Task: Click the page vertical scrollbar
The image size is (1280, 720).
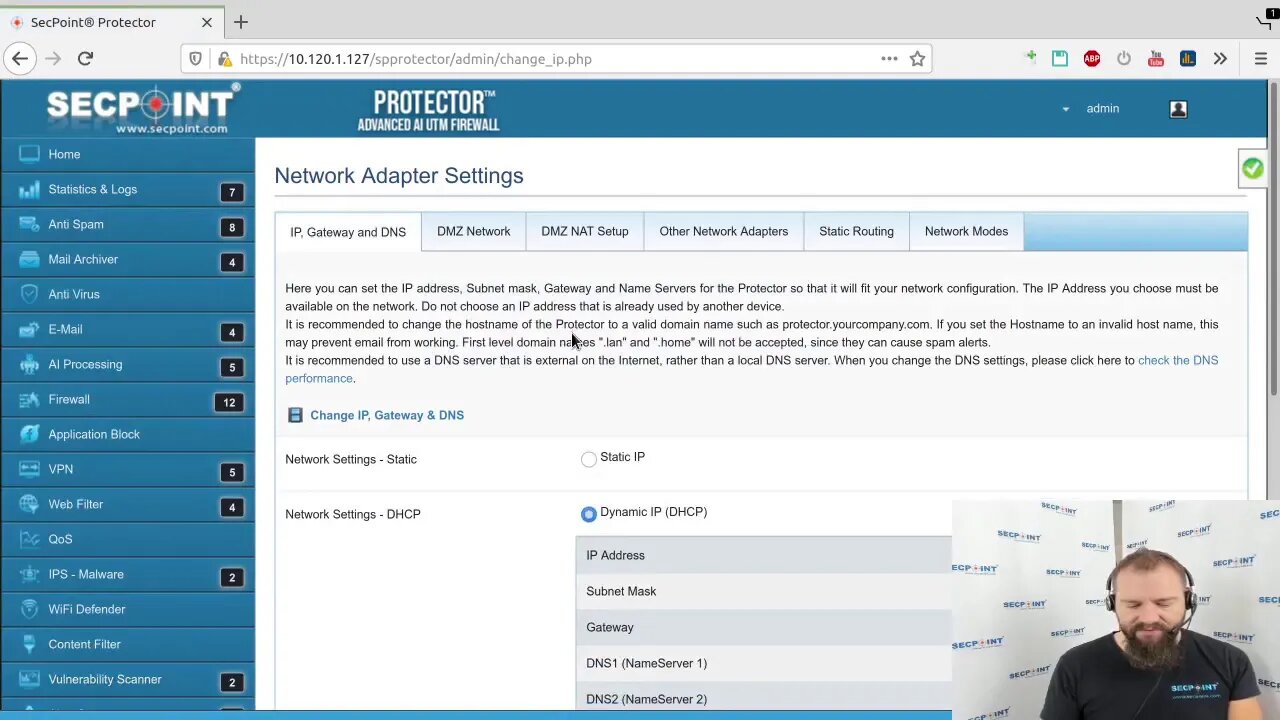Action: coord(1274,240)
